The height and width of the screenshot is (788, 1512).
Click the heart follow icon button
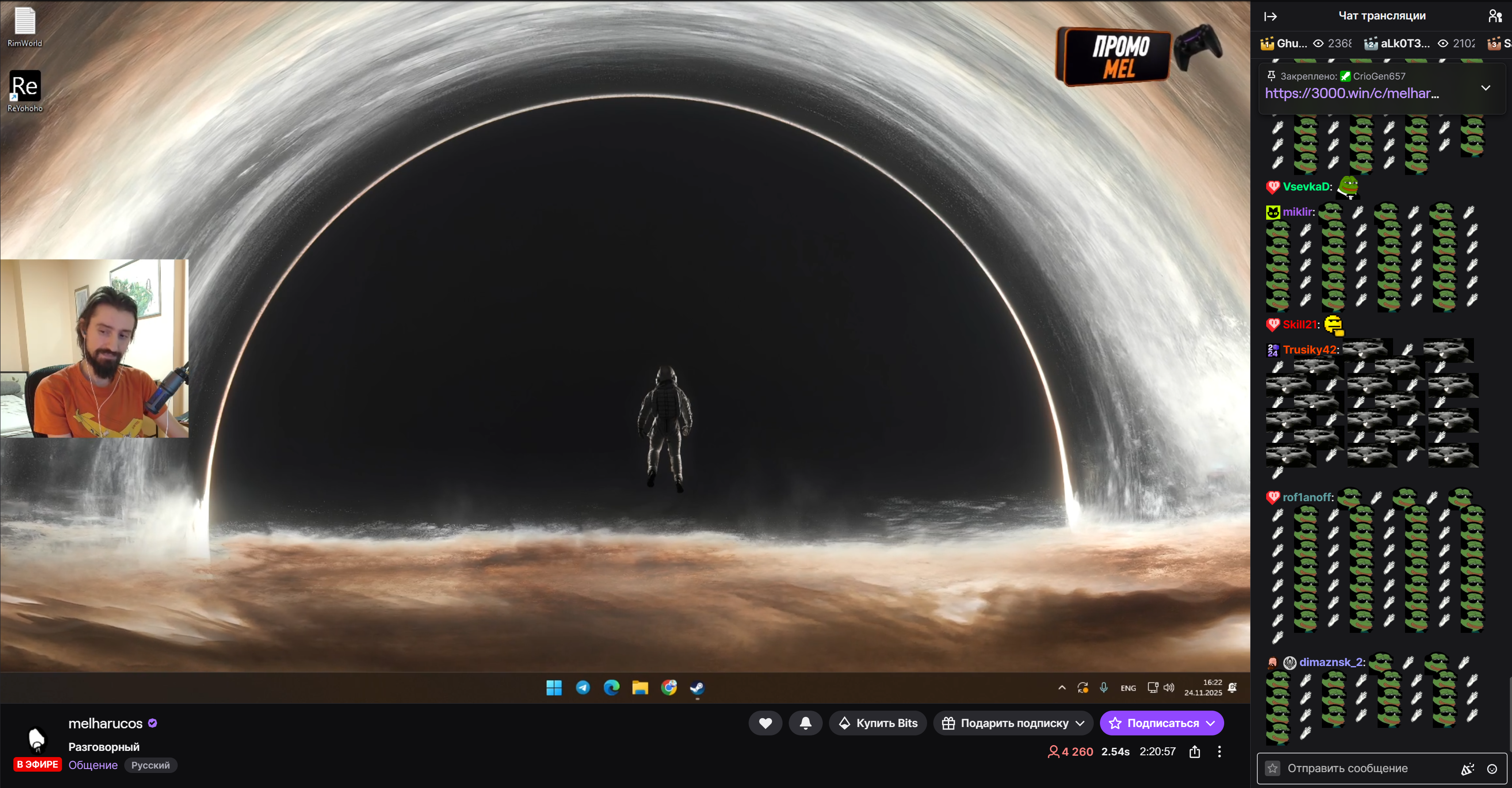pyautogui.click(x=765, y=723)
